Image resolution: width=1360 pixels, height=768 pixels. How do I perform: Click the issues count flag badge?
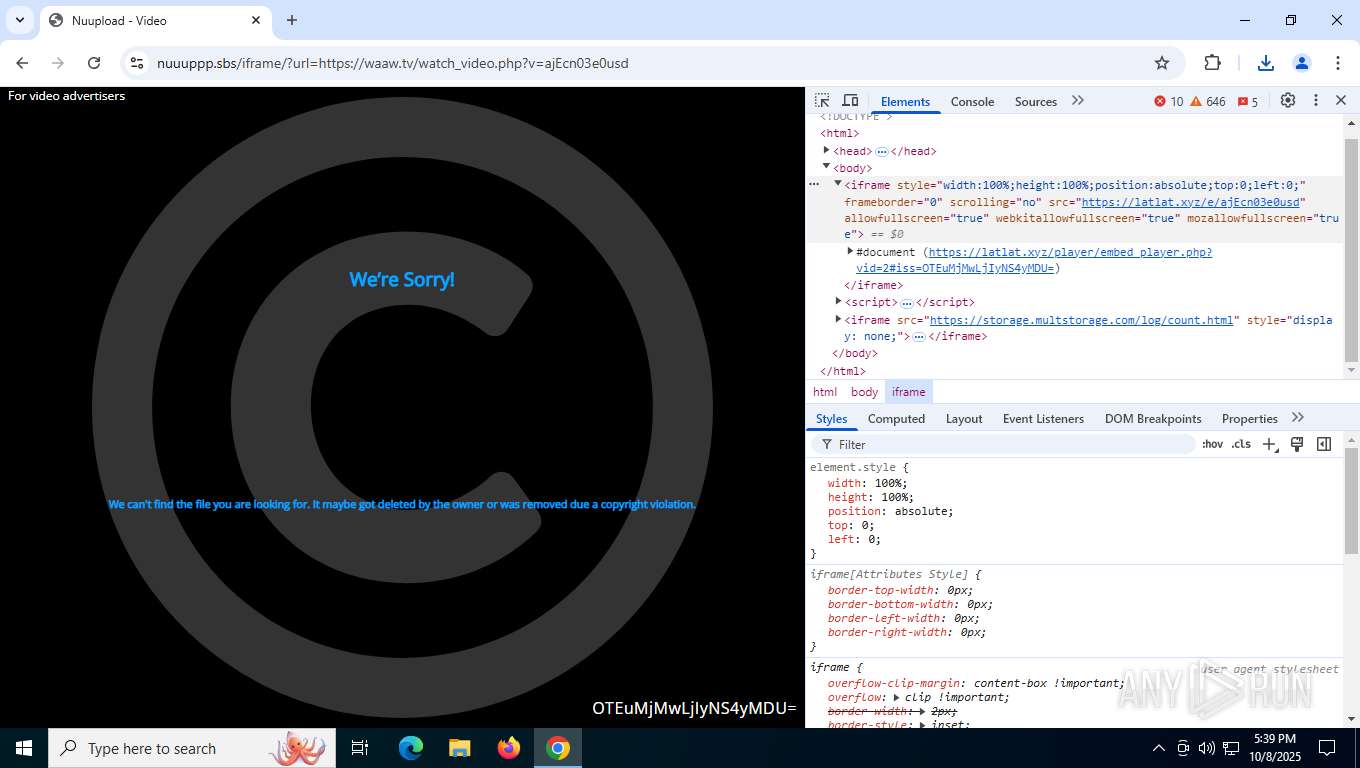[1248, 102]
